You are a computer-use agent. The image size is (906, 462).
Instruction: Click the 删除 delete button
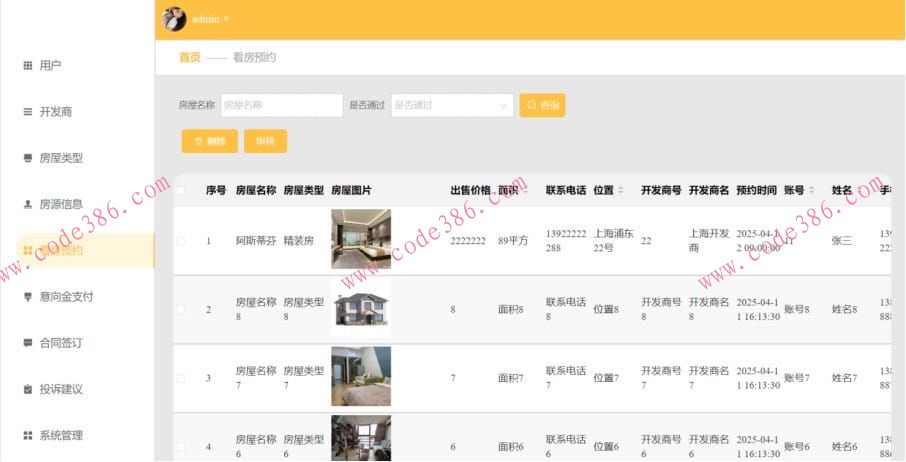click(x=210, y=141)
